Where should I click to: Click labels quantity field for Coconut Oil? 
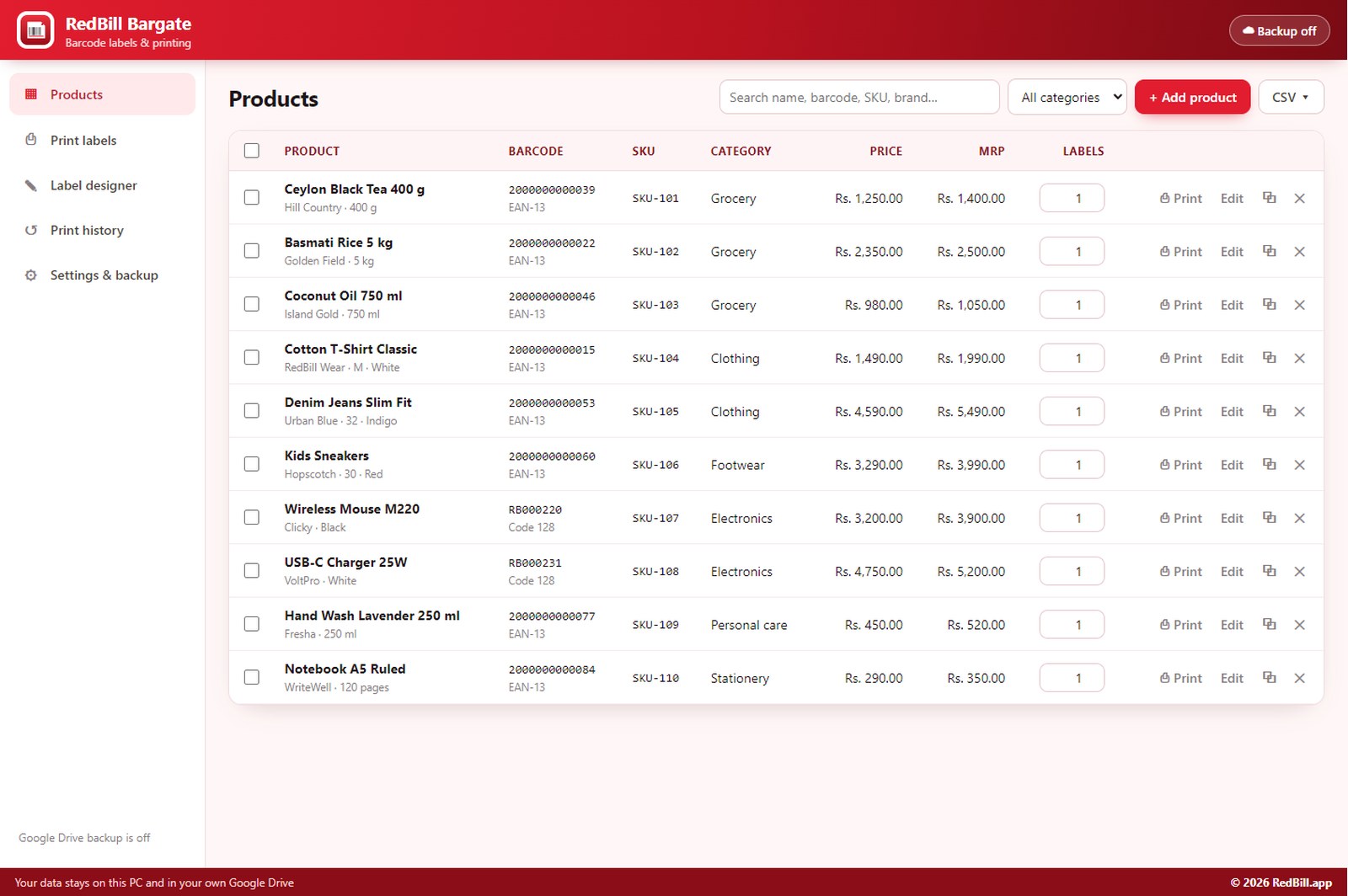coord(1072,305)
